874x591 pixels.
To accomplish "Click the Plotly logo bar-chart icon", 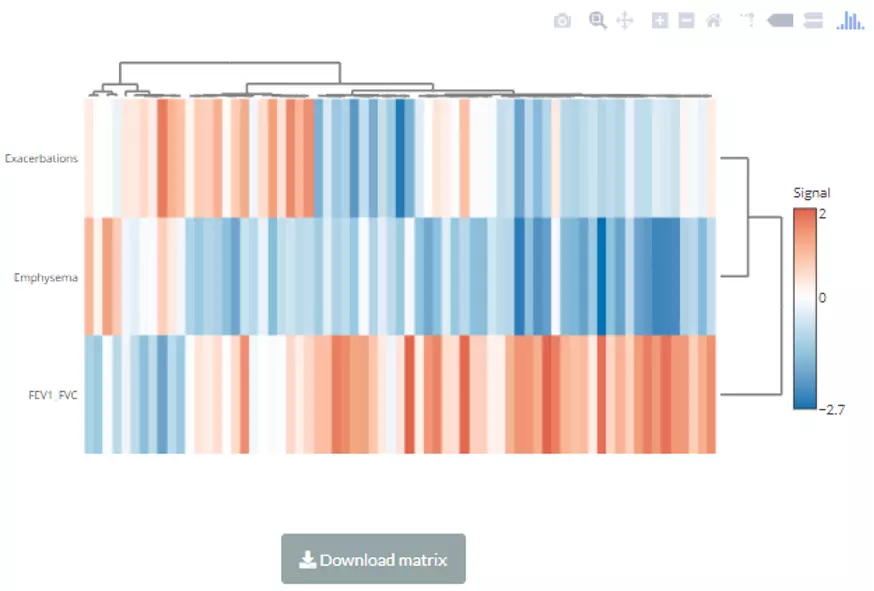I will [850, 20].
